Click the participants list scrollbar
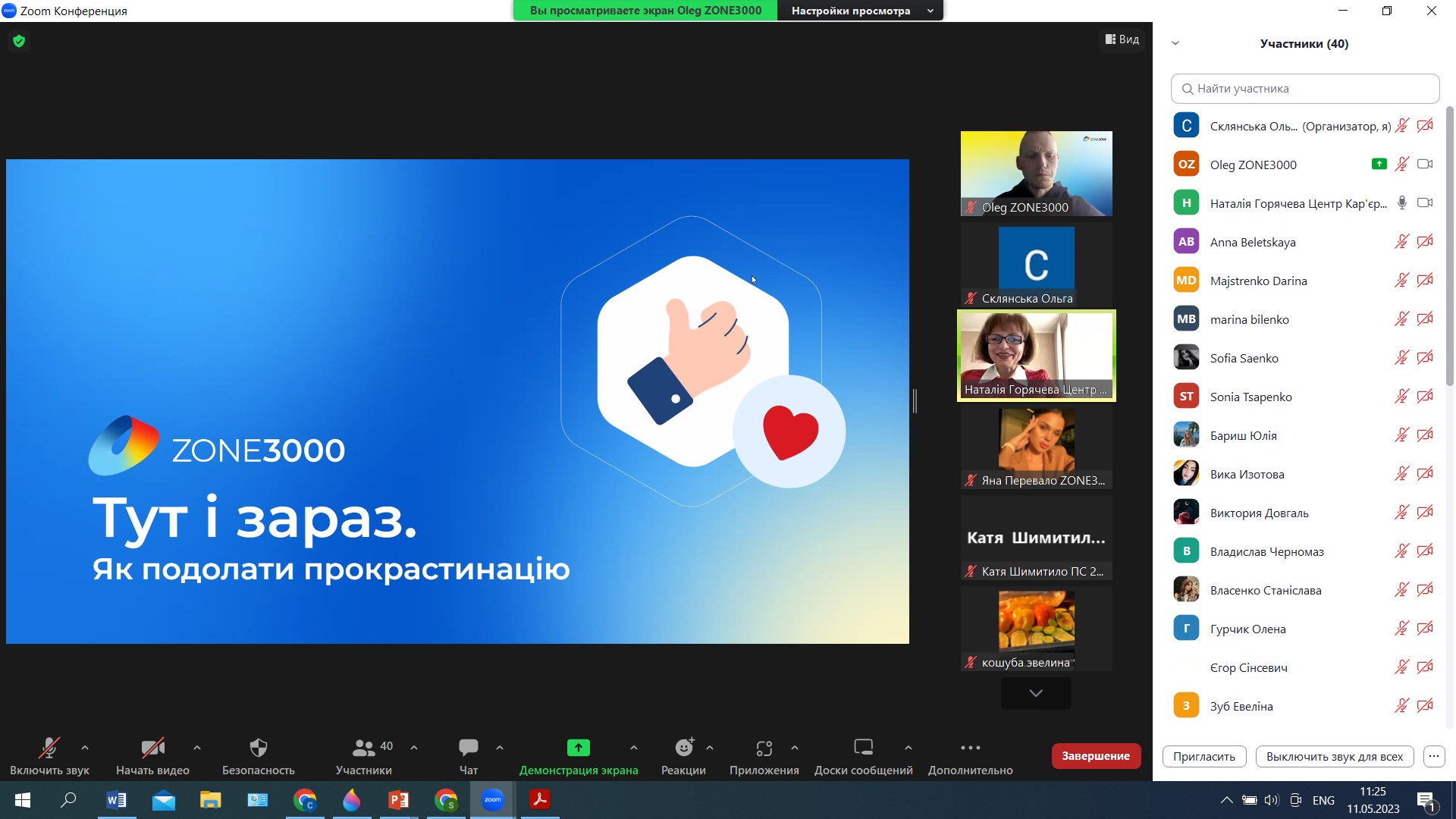The width and height of the screenshot is (1456, 819). pos(1449,246)
